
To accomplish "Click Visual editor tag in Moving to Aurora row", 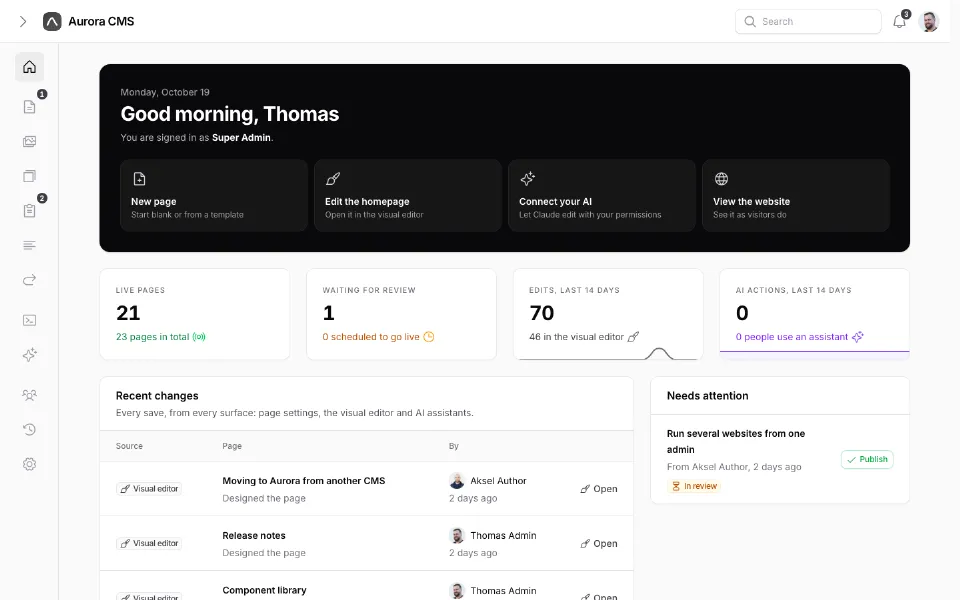I will [x=149, y=489].
